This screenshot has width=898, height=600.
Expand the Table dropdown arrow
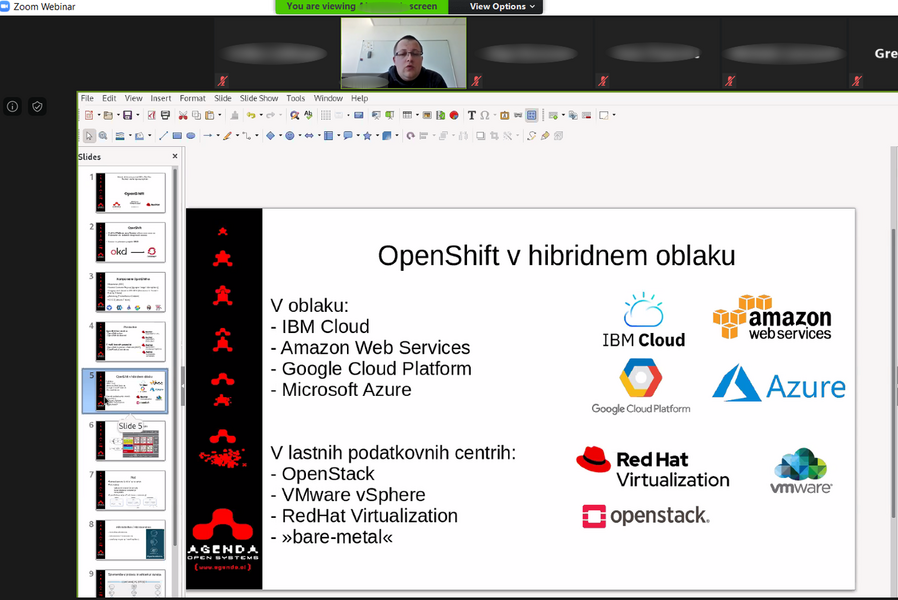pyautogui.click(x=417, y=115)
